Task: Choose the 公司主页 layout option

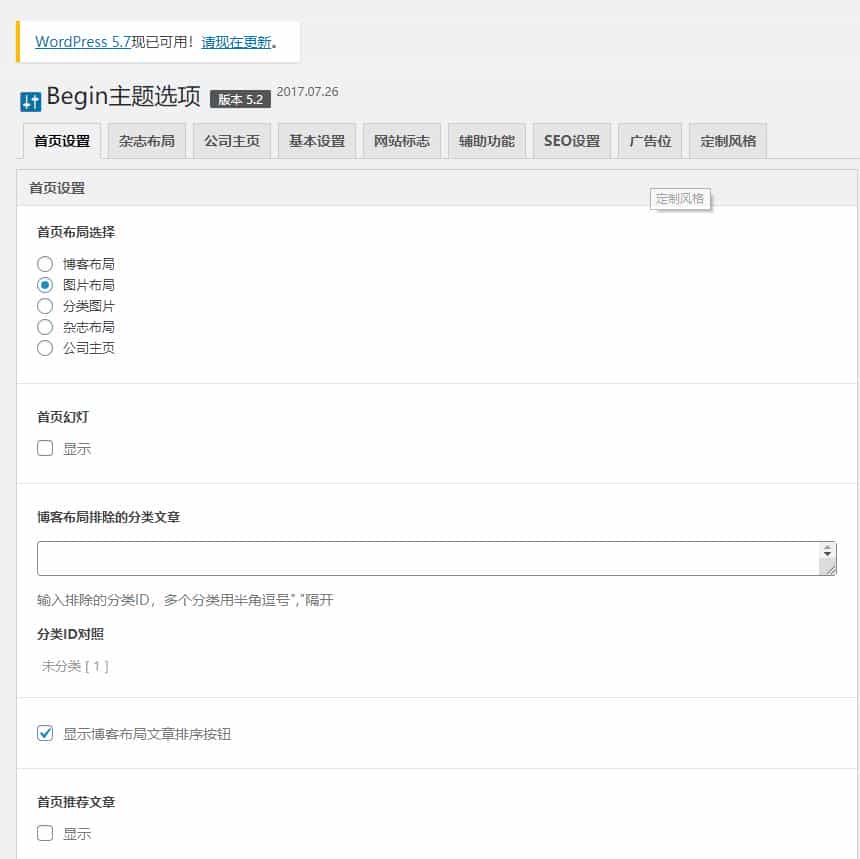Action: tap(45, 347)
